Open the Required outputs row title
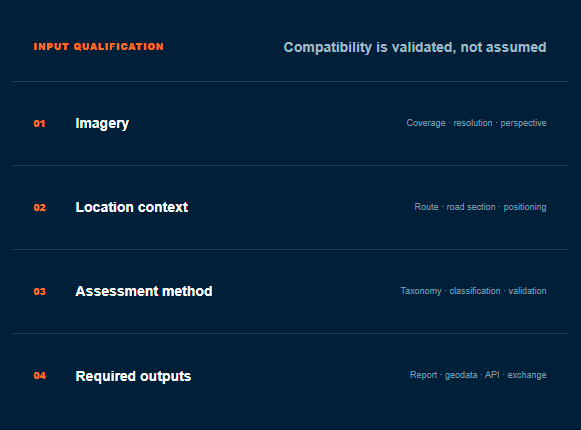The image size is (581, 430). pyautogui.click(x=133, y=376)
